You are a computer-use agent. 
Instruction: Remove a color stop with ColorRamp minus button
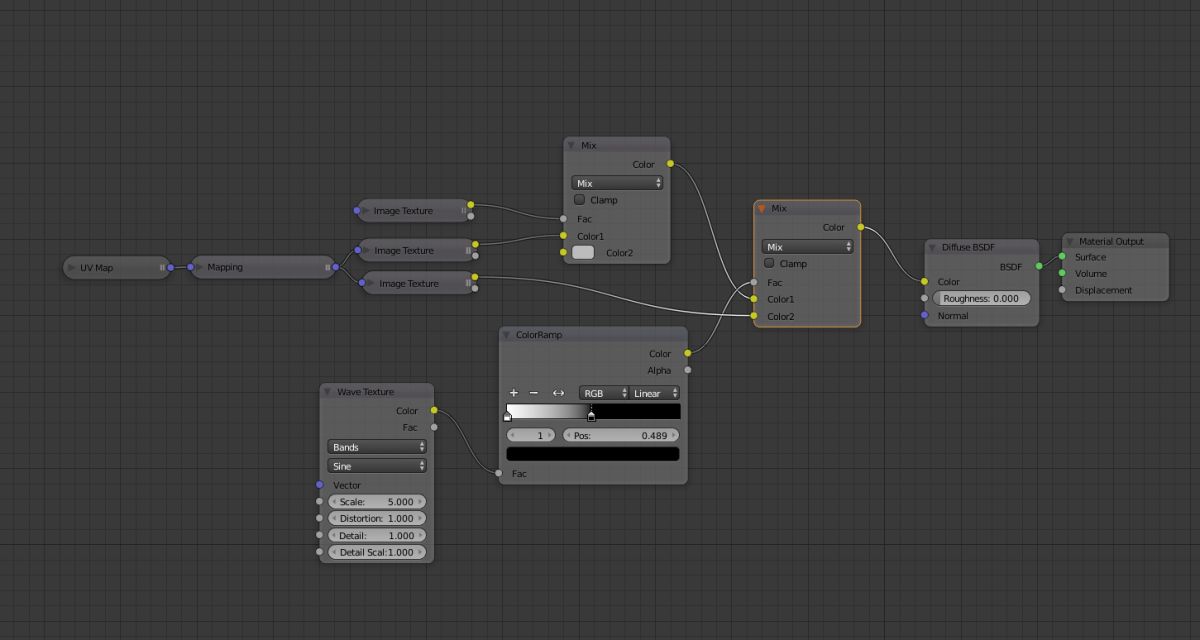point(533,393)
